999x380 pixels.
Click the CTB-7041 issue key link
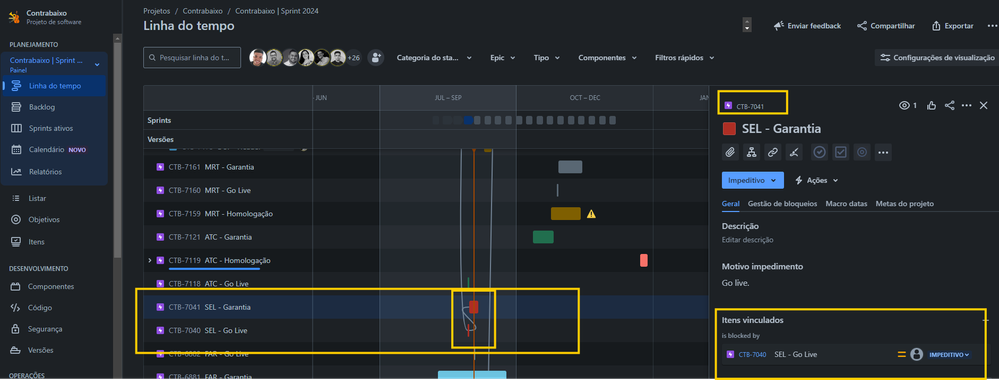pos(750,106)
